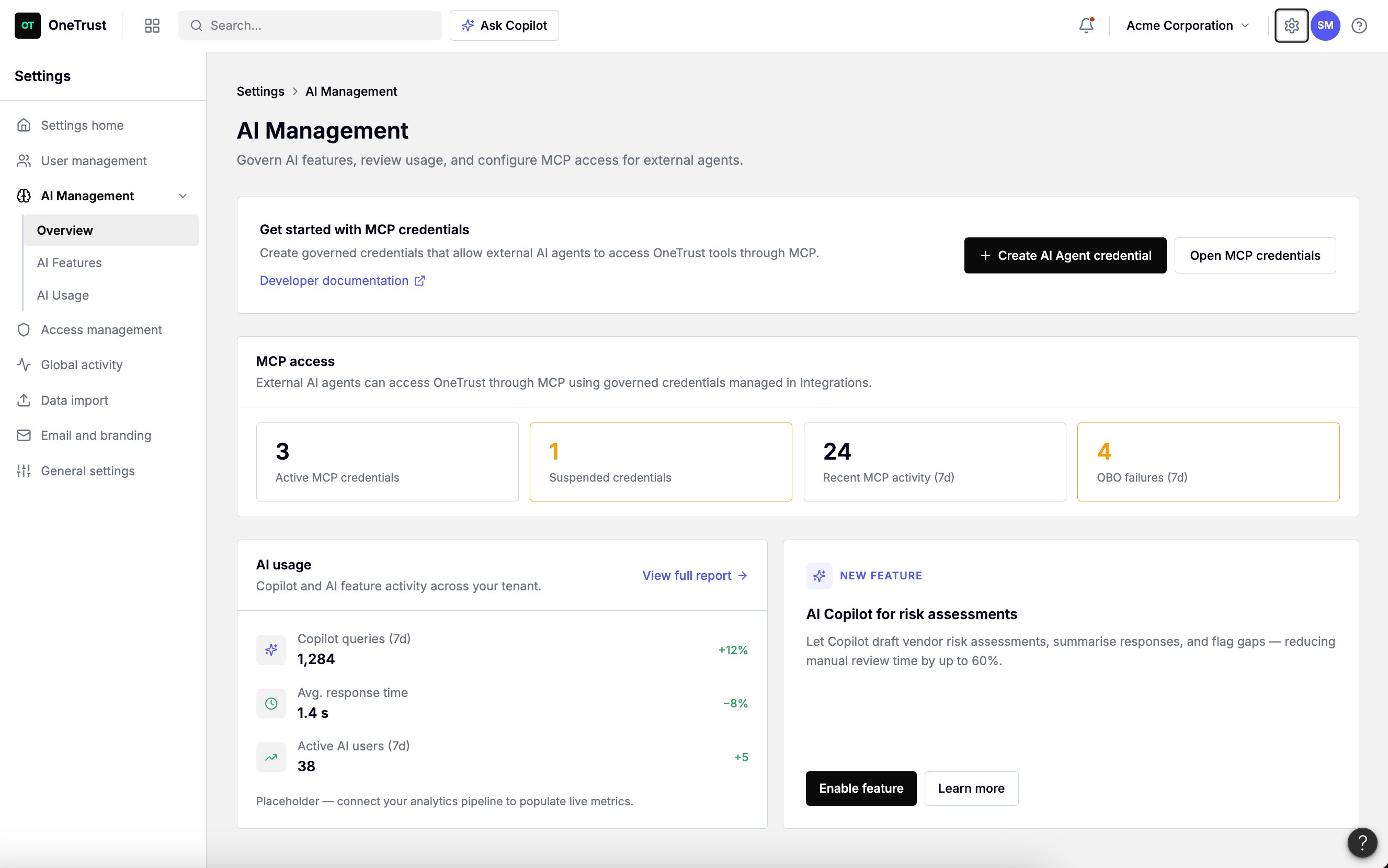Click Learn more button

tap(971, 788)
